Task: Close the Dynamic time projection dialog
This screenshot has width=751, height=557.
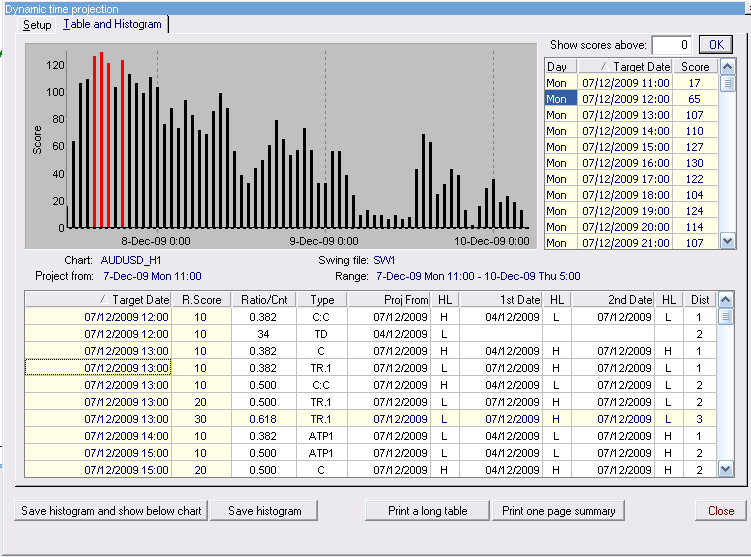Action: pos(720,511)
